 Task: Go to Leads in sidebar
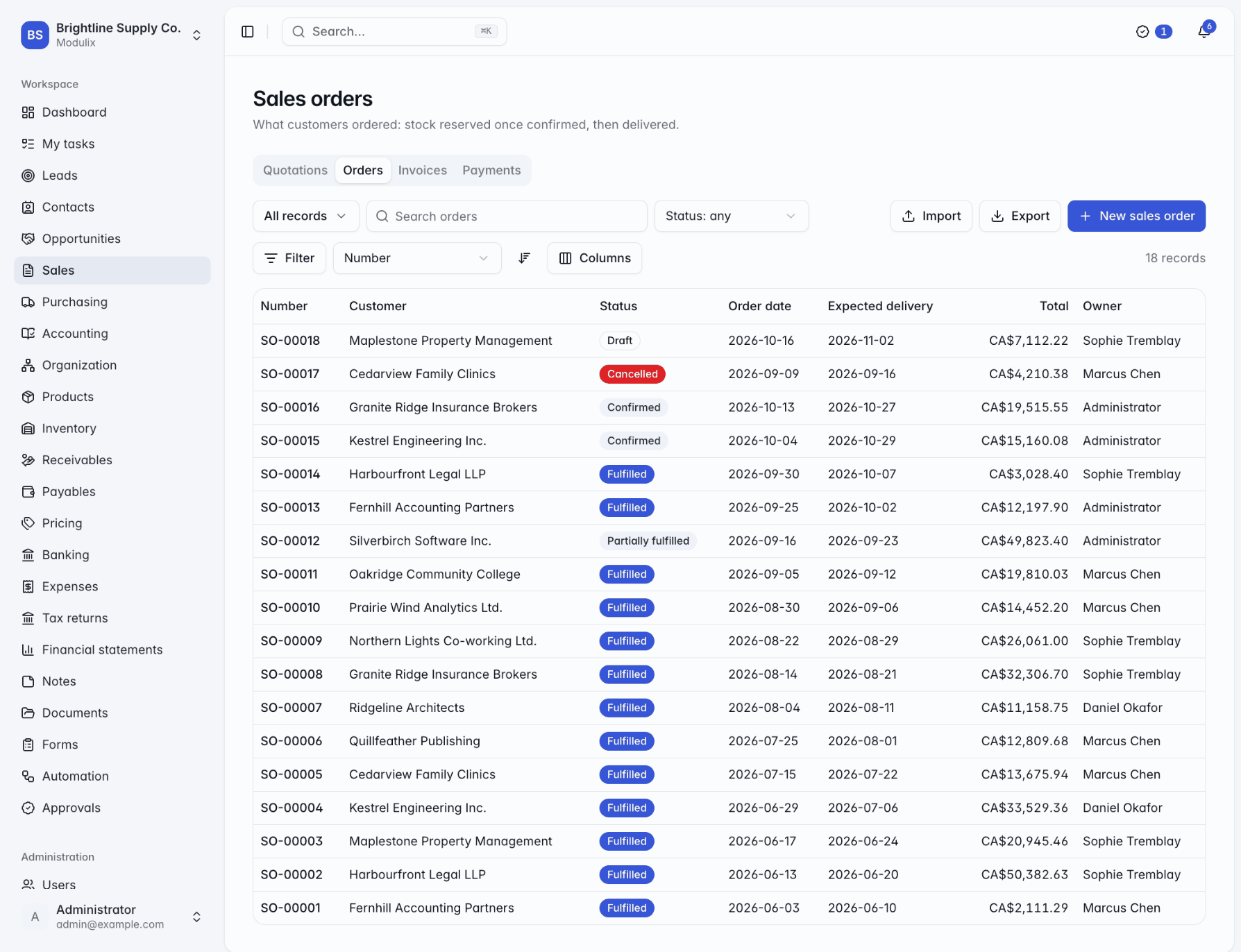[112, 176]
